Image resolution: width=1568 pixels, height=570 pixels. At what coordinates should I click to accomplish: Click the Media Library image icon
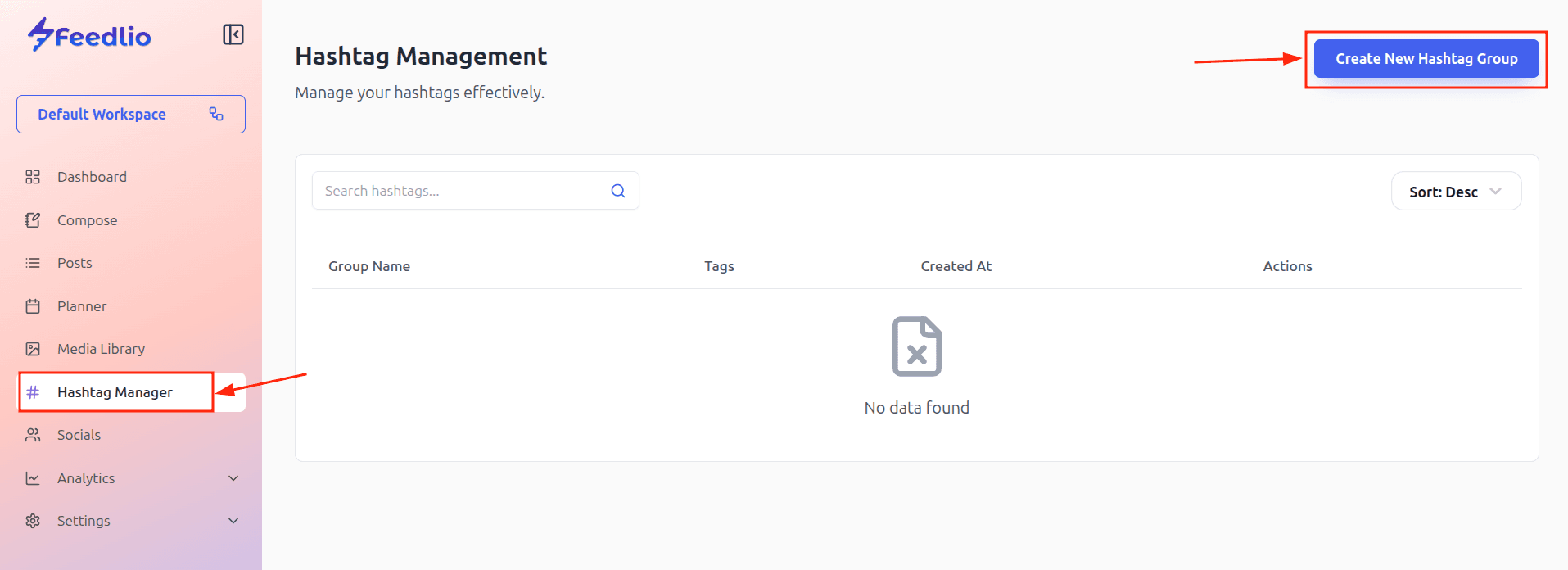click(33, 349)
